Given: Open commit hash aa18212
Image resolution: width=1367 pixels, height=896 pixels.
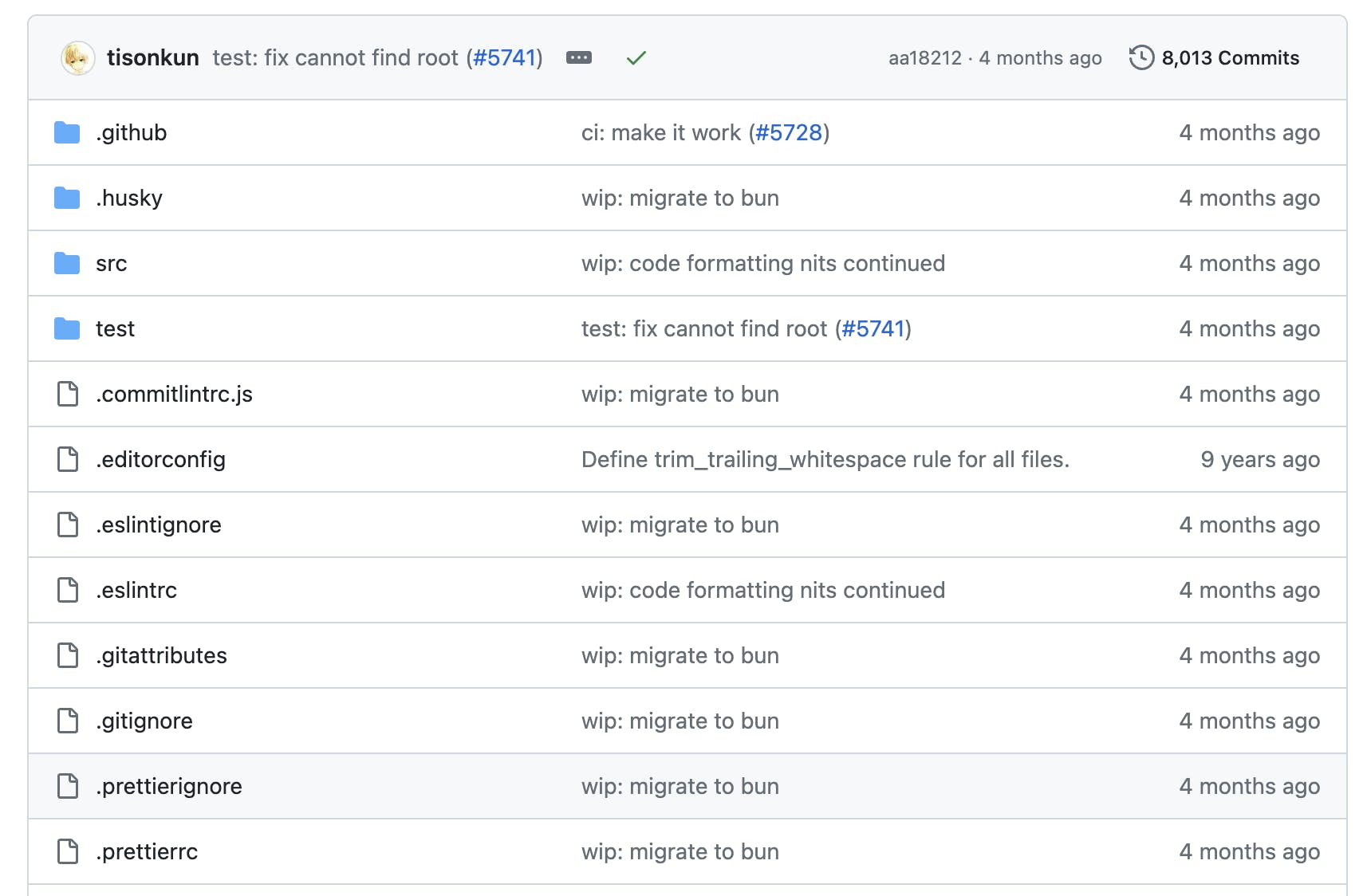Looking at the screenshot, I should (x=925, y=58).
